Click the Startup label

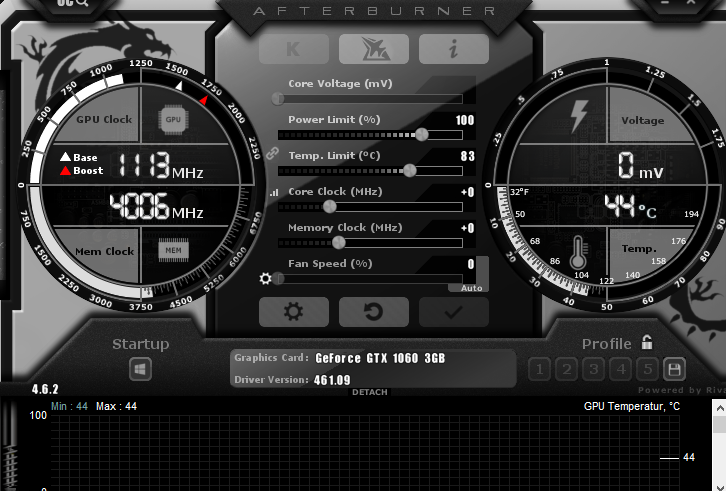(x=141, y=344)
